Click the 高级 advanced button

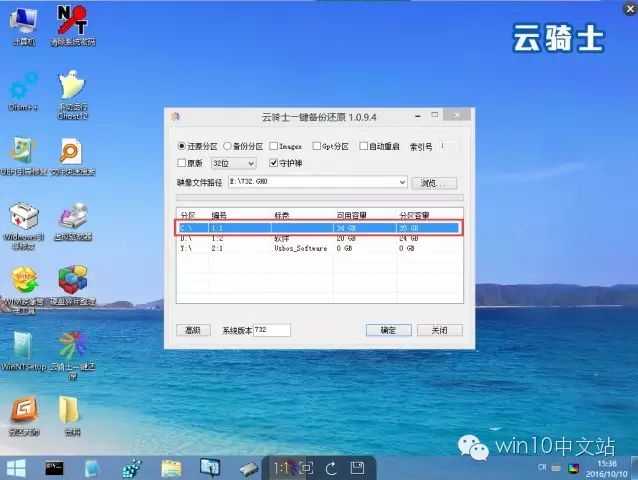click(193, 330)
